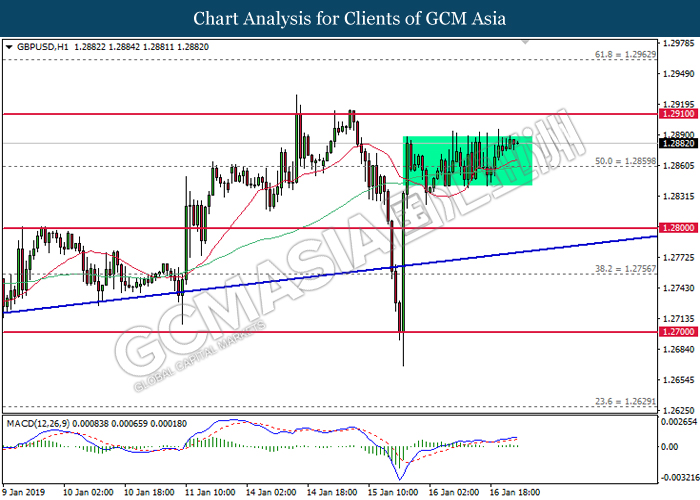Image resolution: width=700 pixels, height=500 pixels.
Task: Select the 1.28000 red price label
Action: click(x=678, y=228)
